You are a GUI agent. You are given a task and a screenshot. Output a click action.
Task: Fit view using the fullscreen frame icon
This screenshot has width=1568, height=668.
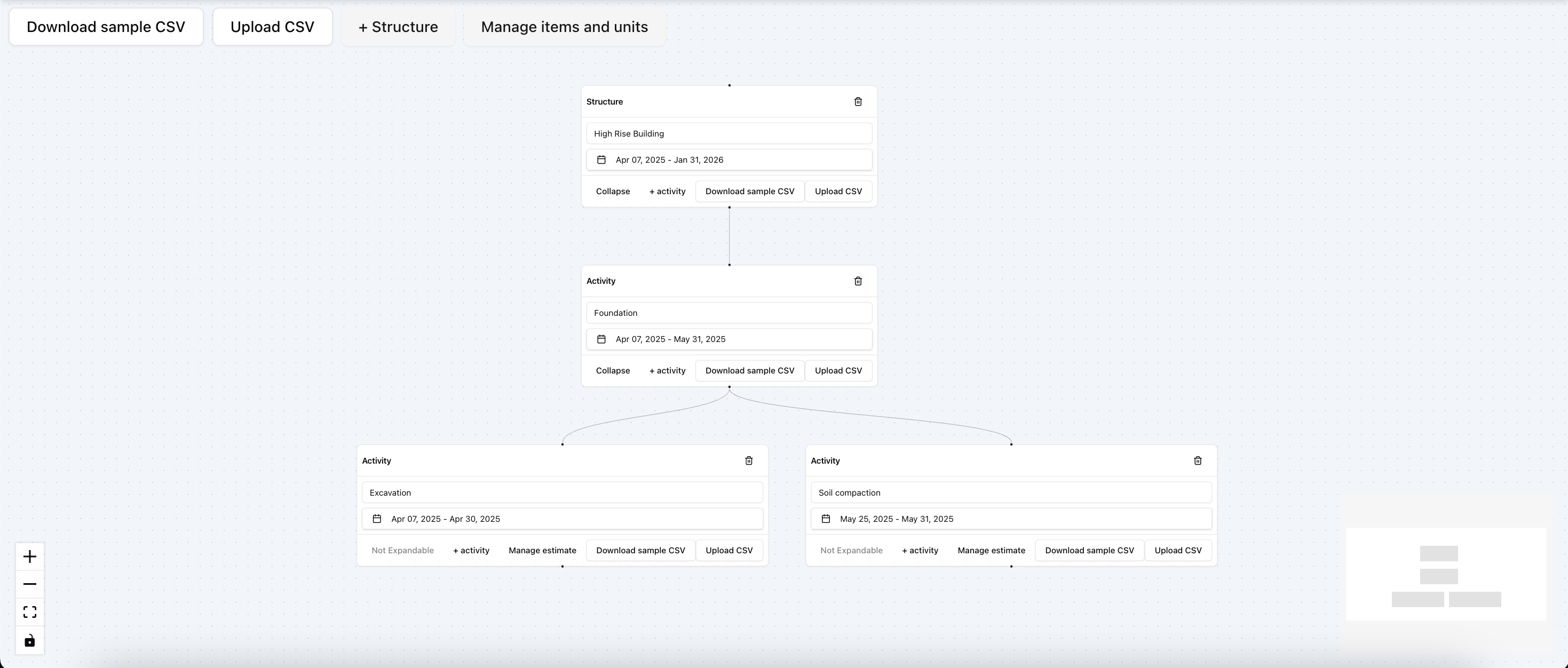30,612
